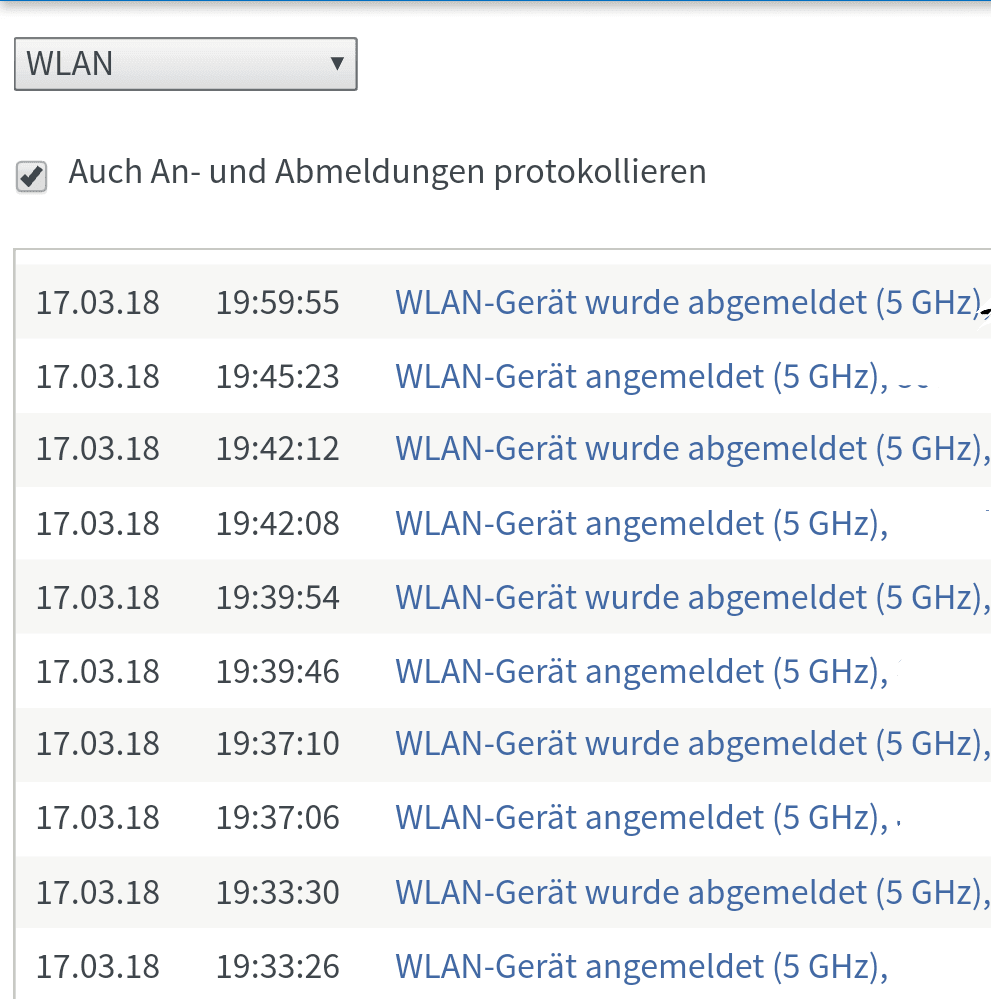This screenshot has width=991, height=999.
Task: Click the 'Auch An- und Abmeldungen protokollieren' label
Action: (387, 172)
